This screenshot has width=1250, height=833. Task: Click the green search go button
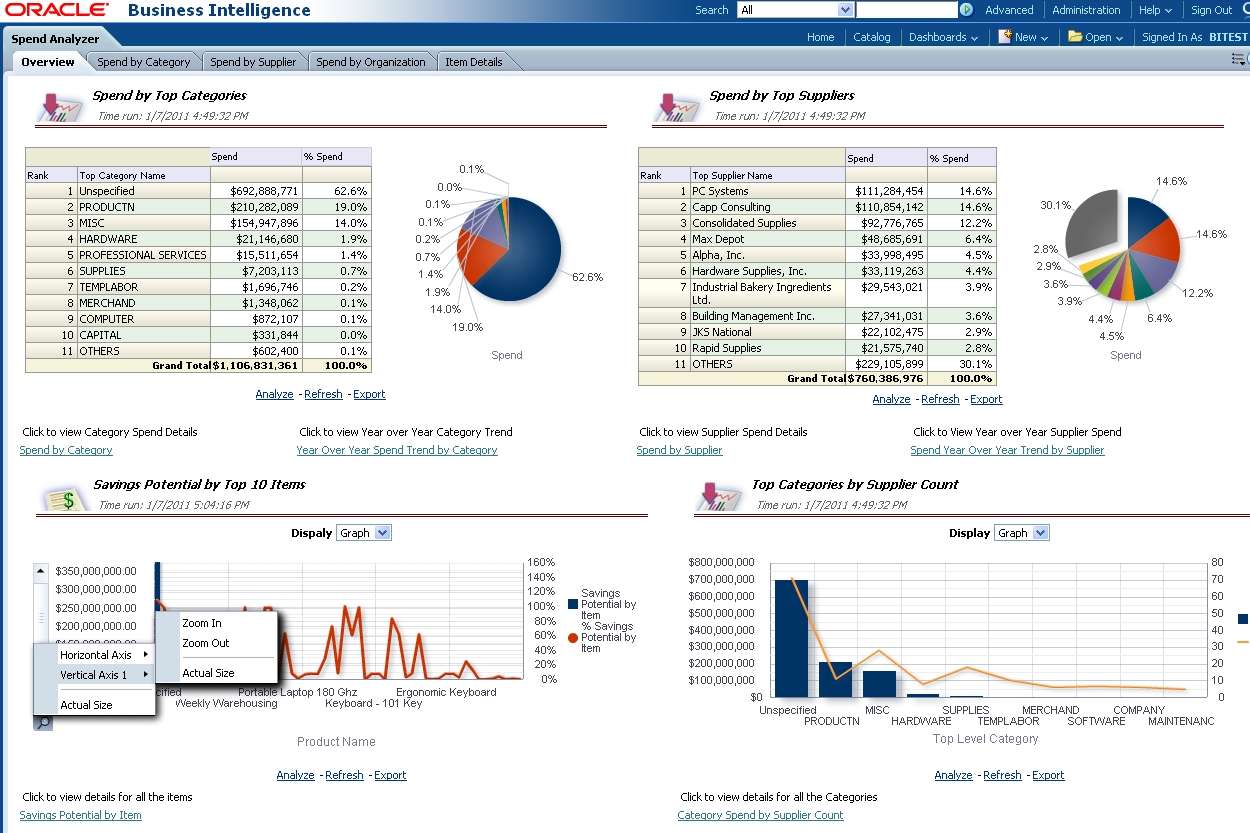tap(966, 10)
